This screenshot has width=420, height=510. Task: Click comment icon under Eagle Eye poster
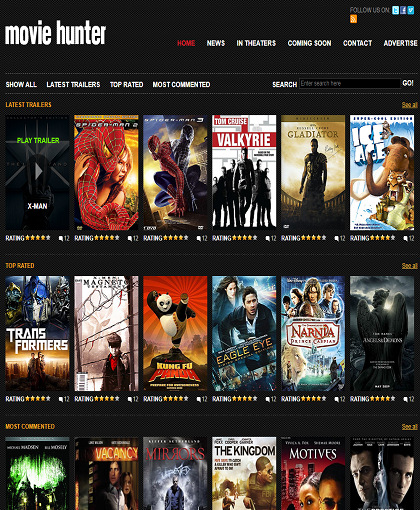click(268, 399)
